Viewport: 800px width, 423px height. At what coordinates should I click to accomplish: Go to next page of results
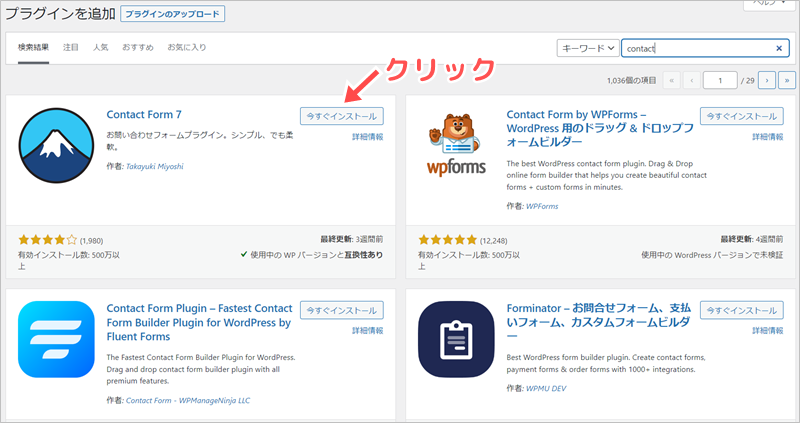(x=767, y=80)
